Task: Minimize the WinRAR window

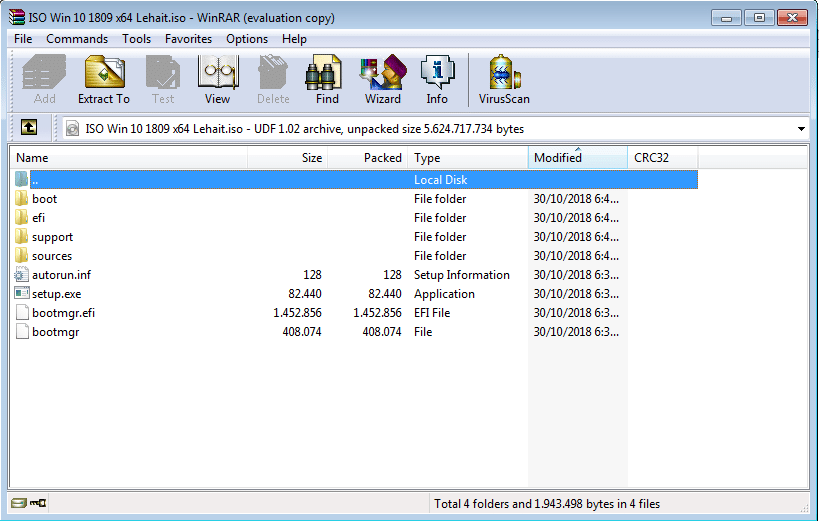Action: 727,18
